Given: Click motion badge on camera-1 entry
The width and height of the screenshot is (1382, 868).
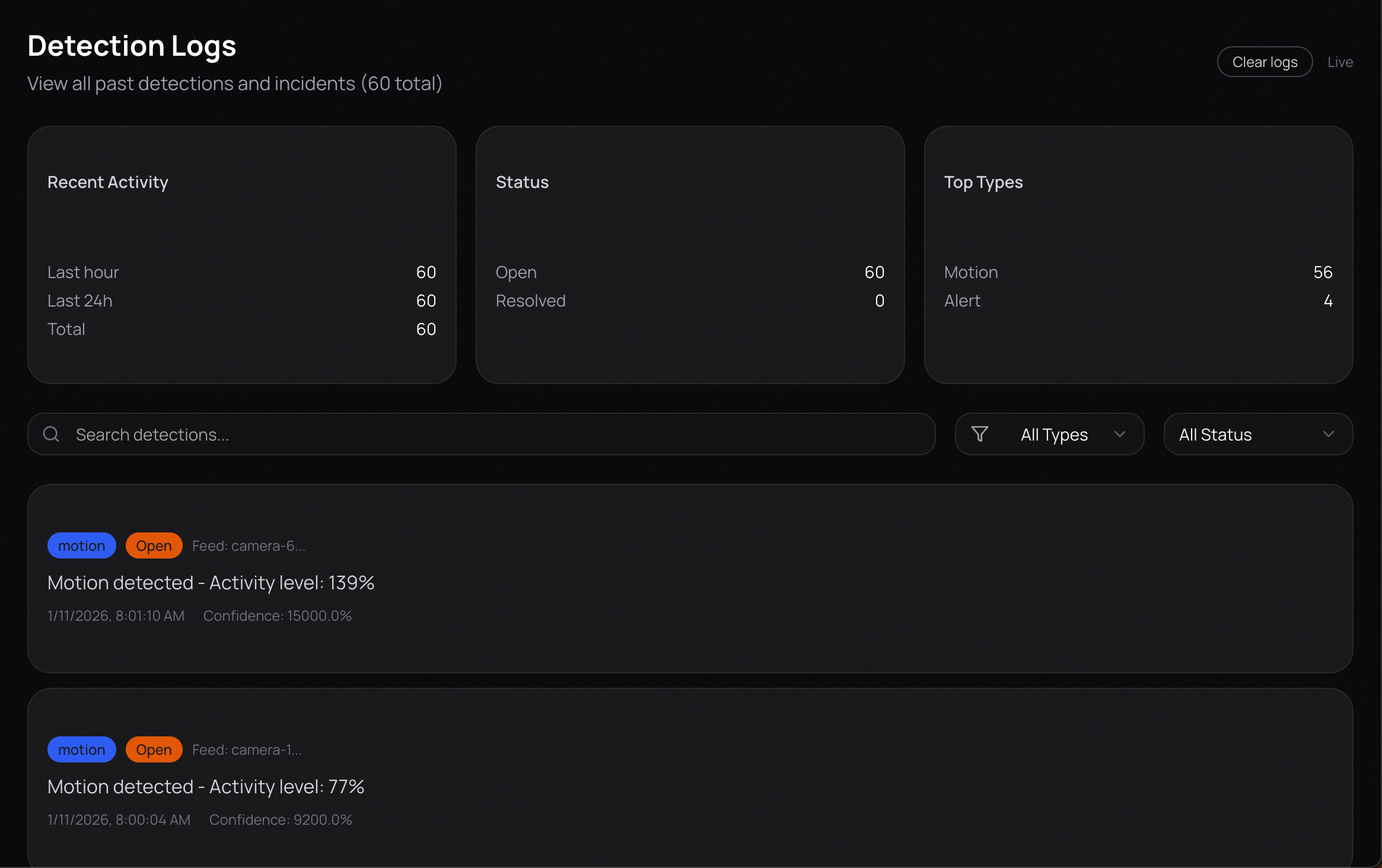Looking at the screenshot, I should 82,749.
